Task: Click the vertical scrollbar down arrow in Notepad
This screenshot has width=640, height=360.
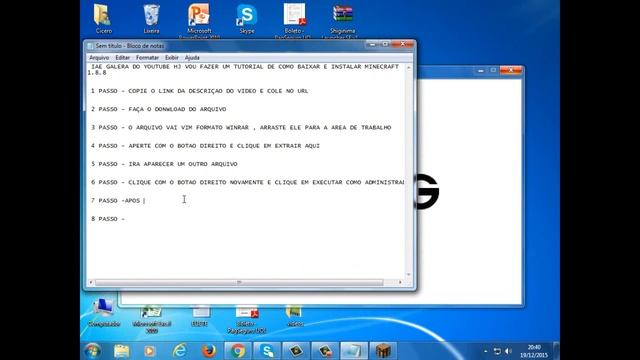Action: pos(409,275)
